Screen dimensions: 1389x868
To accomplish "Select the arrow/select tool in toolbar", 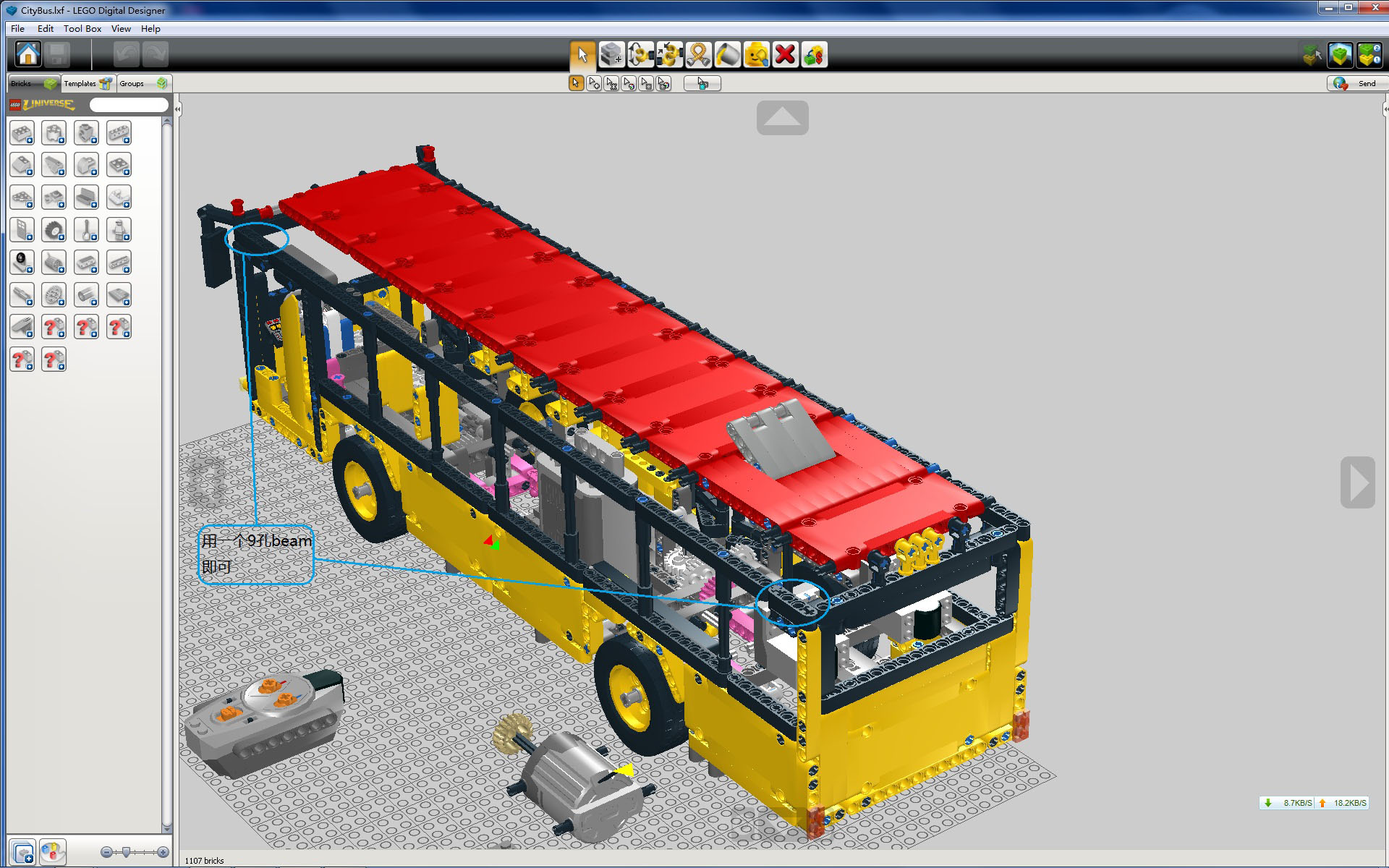I will pos(579,55).
